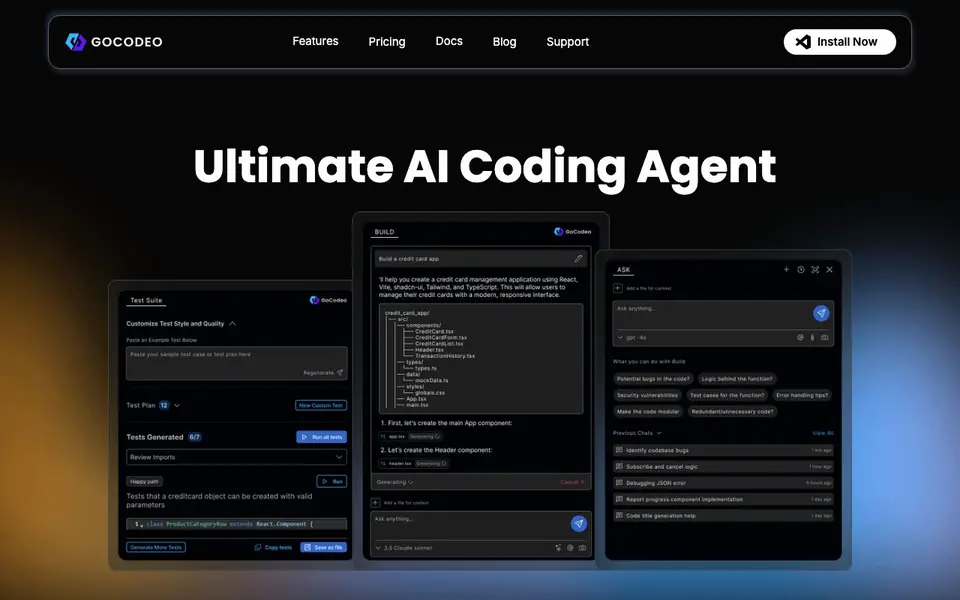Click the Happy path tag
Viewport: 960px width, 600px height.
pyautogui.click(x=144, y=481)
